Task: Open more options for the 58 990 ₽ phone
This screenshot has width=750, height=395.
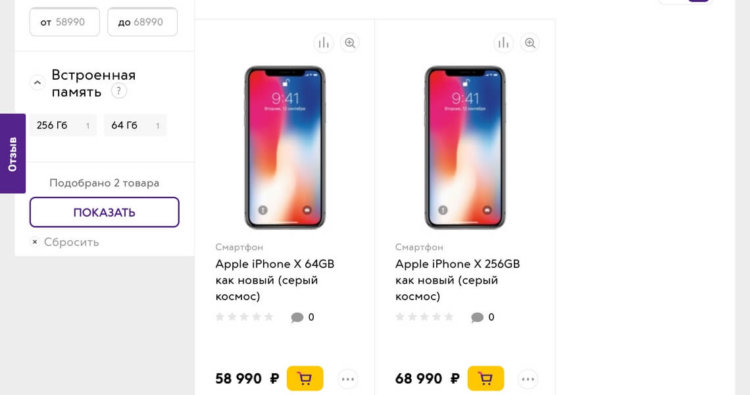Action: tap(348, 379)
